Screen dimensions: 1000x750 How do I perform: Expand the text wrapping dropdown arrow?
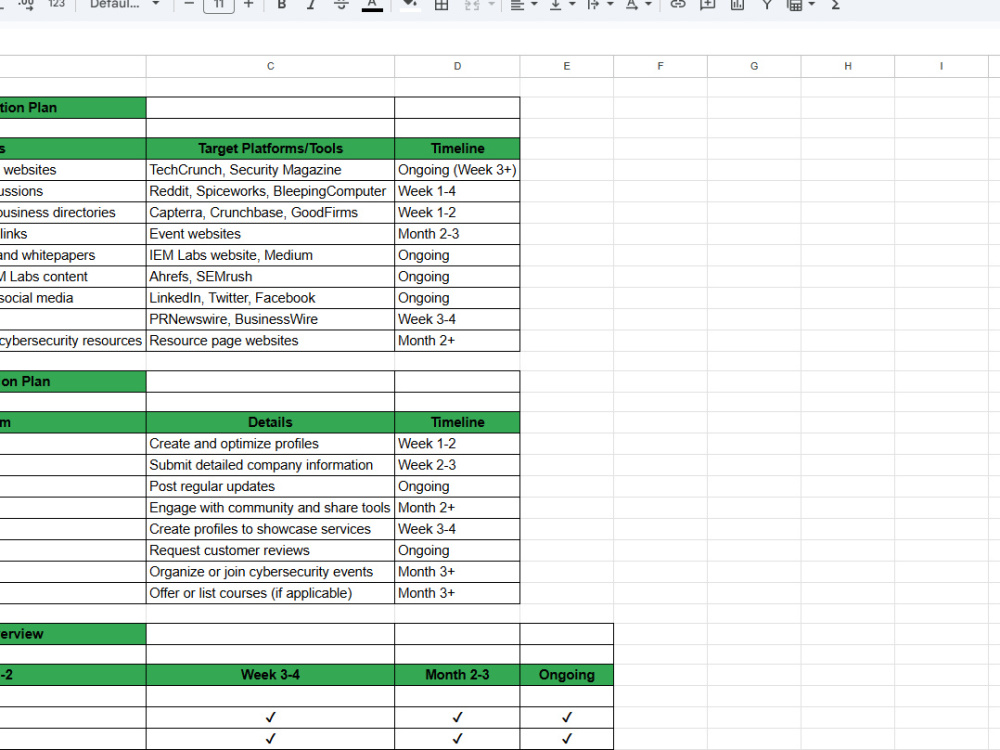610,4
